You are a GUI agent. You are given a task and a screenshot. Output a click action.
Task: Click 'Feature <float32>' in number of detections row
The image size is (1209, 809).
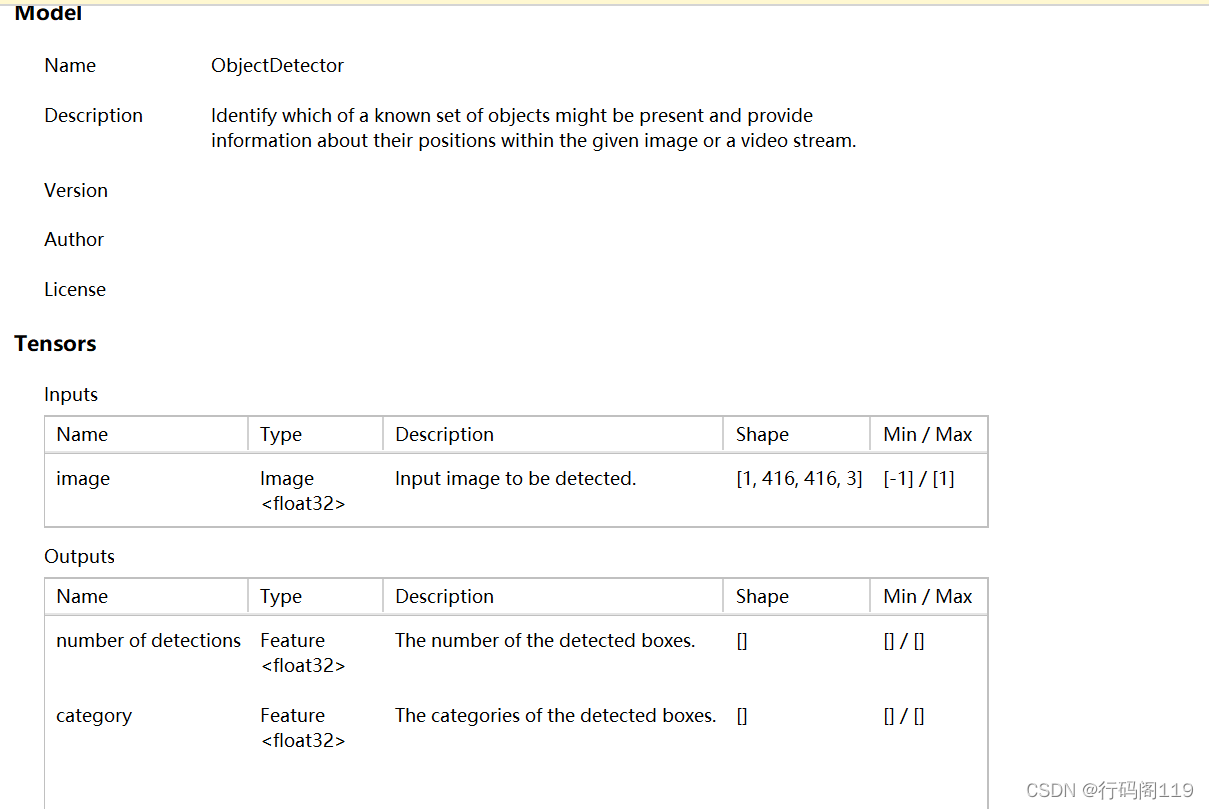(303, 653)
